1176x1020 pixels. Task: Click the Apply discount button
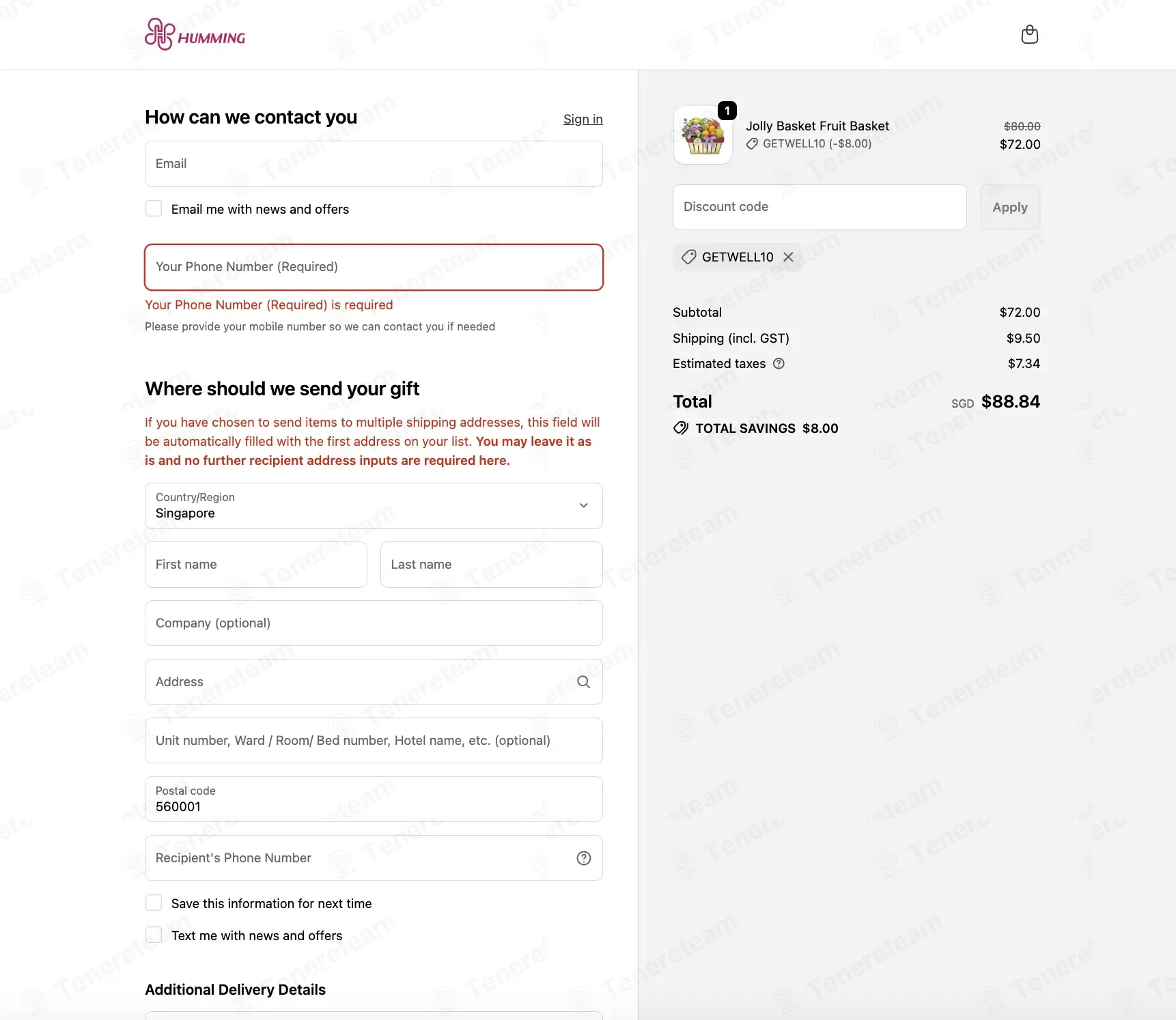coord(1010,208)
